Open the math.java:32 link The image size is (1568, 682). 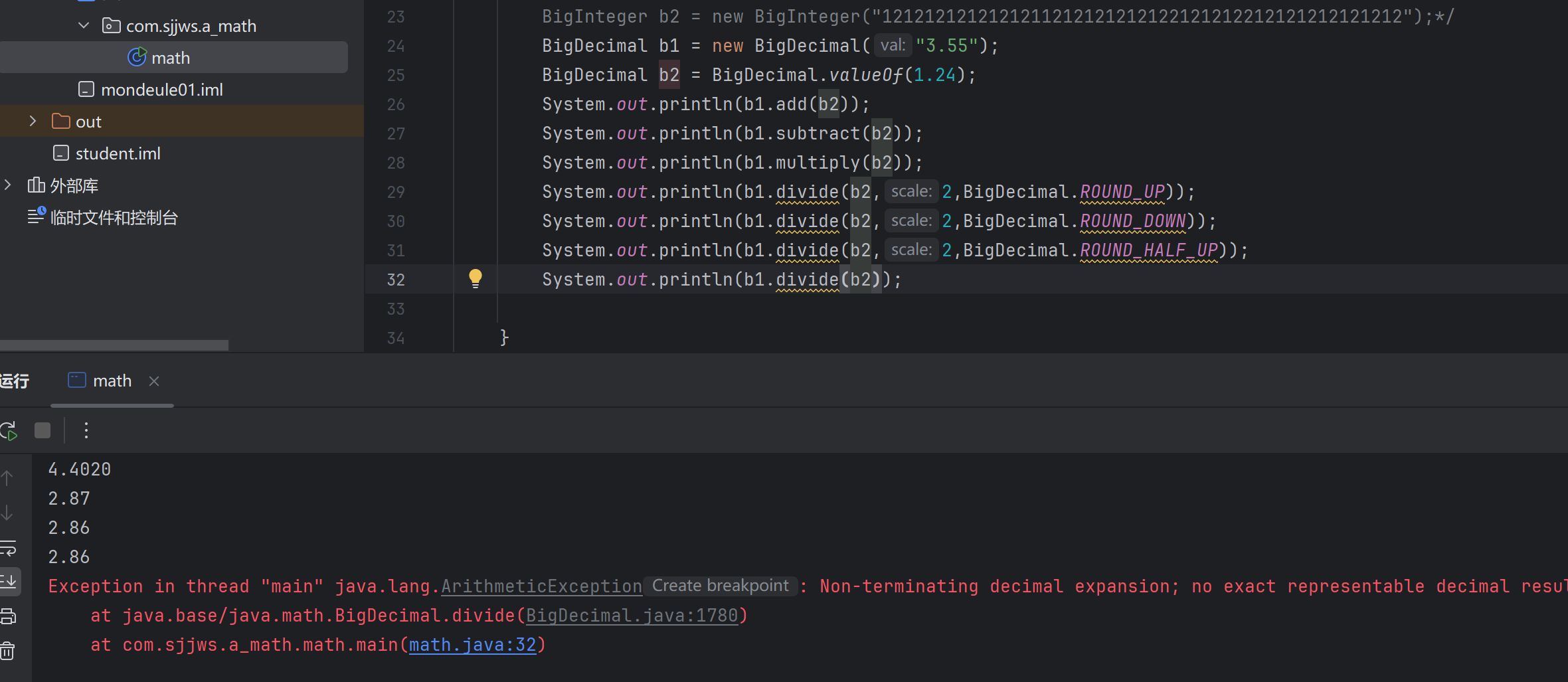click(472, 645)
